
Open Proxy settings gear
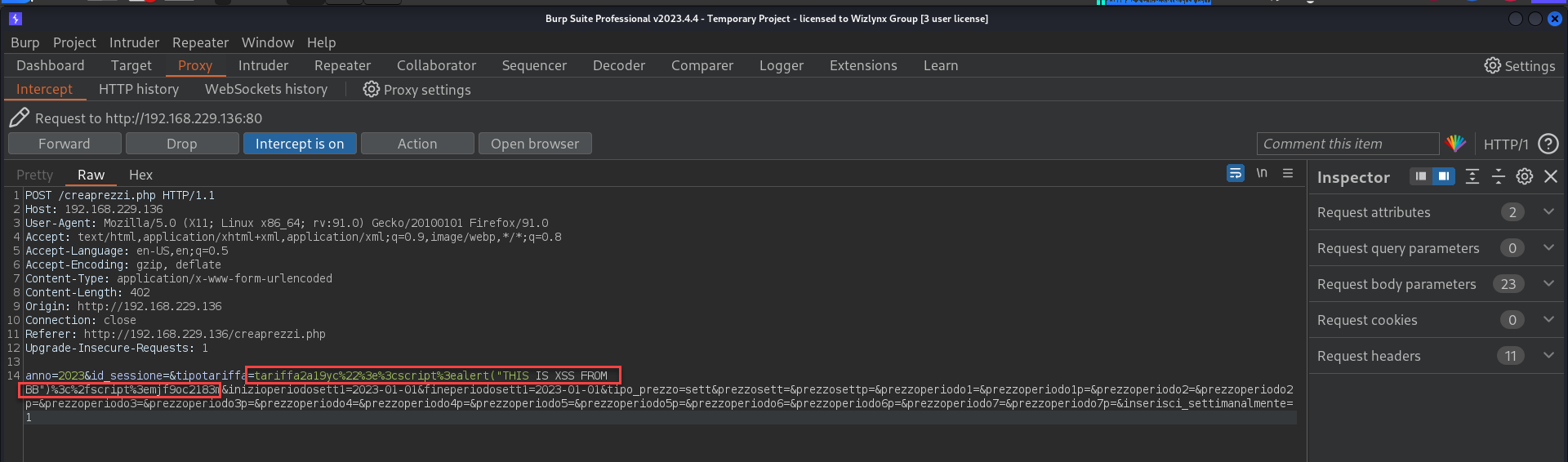tap(416, 89)
